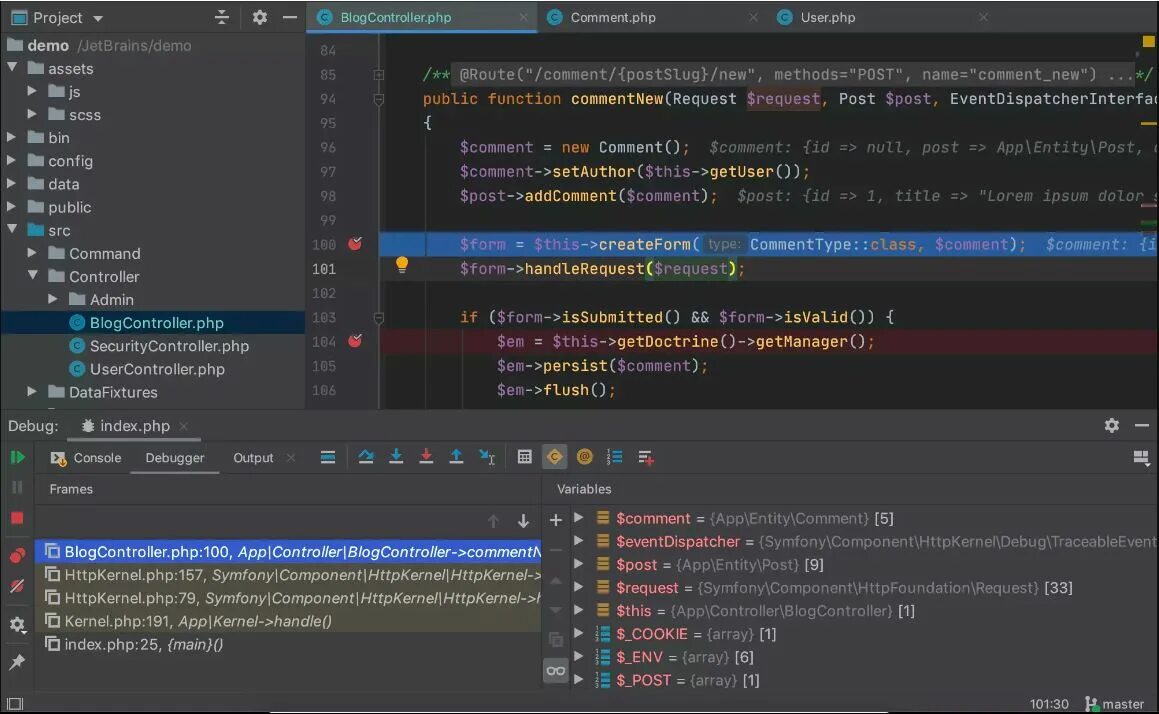Collapse the src folder

(x=12, y=229)
